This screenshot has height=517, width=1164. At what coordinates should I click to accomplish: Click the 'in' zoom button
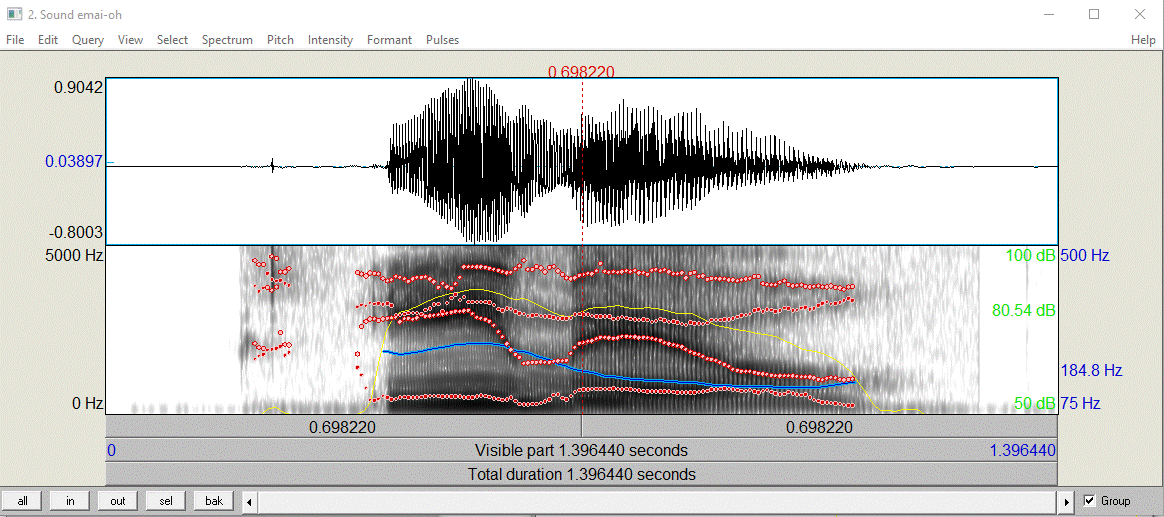pos(71,501)
